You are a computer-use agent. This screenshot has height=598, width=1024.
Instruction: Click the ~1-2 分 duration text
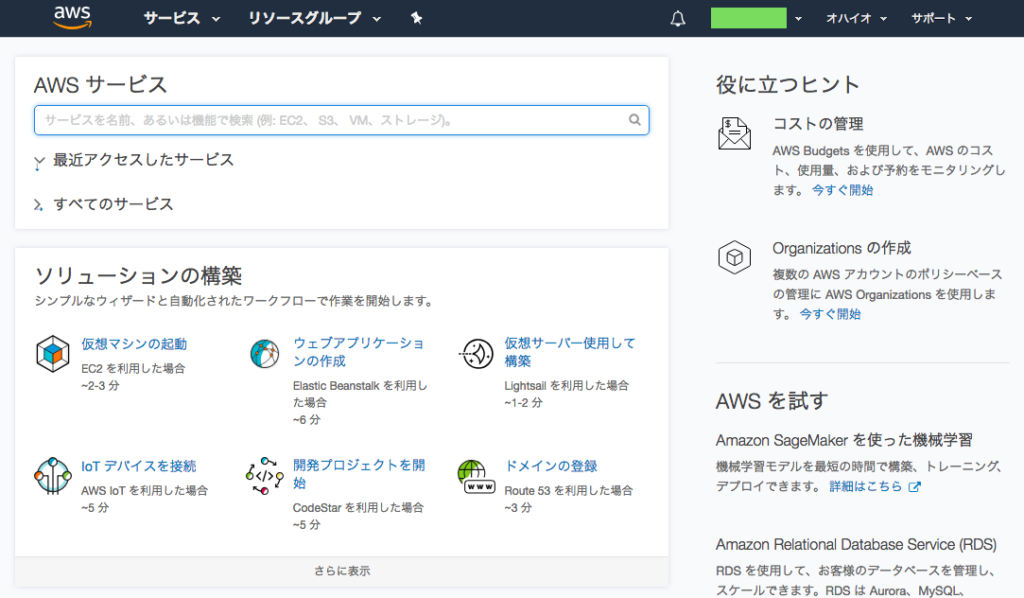523,402
